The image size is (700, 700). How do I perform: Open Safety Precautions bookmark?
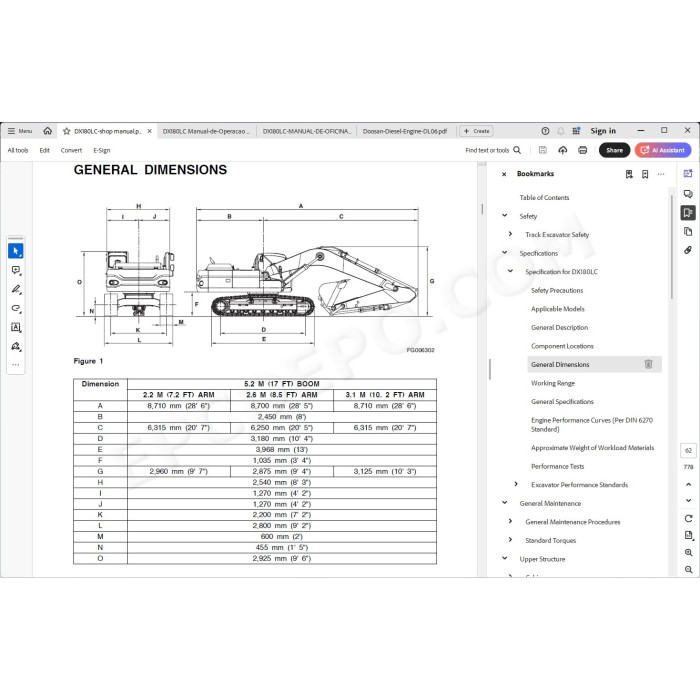coord(557,290)
